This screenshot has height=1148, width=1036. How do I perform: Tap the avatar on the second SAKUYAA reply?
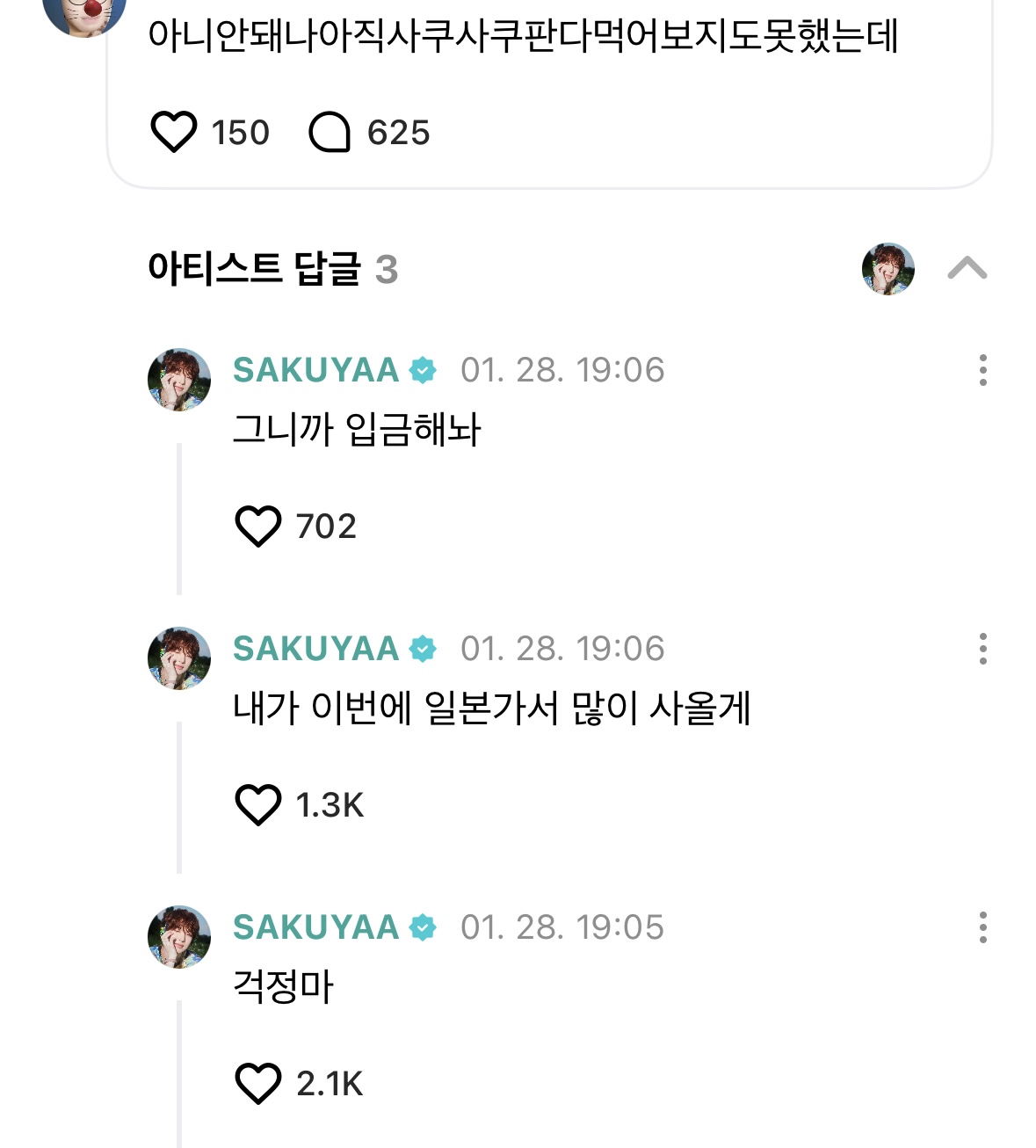(x=179, y=658)
